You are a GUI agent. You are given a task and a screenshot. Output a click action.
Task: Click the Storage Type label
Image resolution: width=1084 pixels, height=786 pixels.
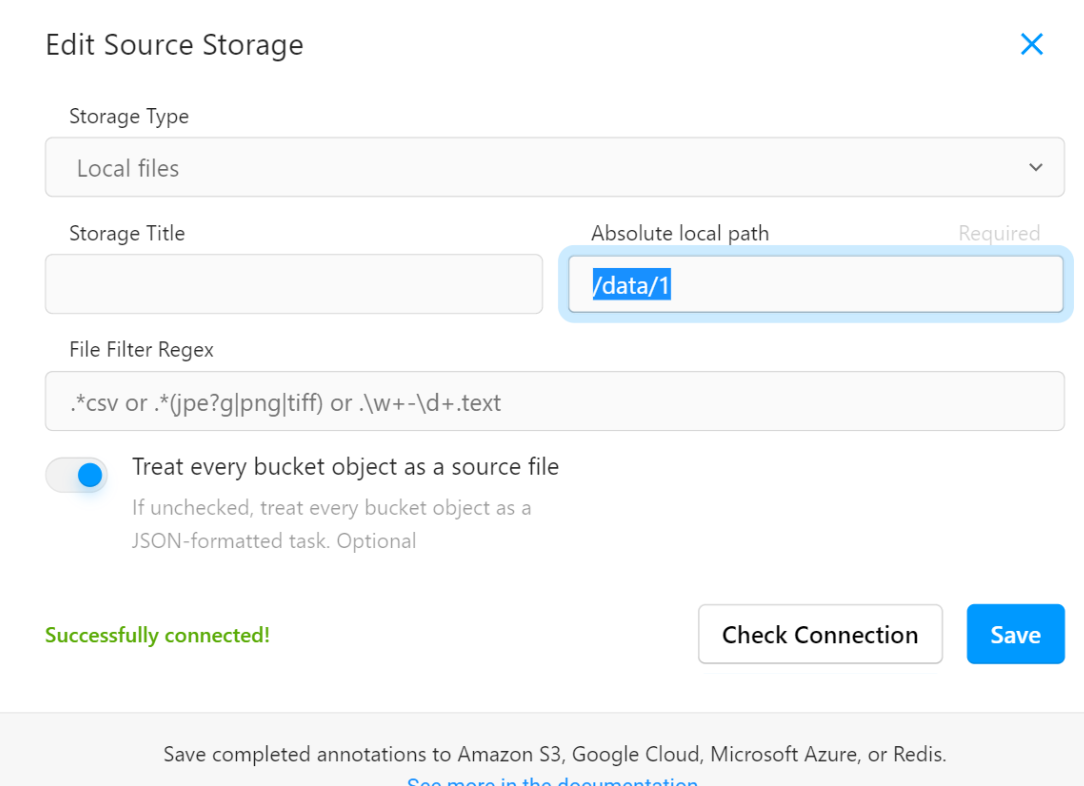(129, 116)
